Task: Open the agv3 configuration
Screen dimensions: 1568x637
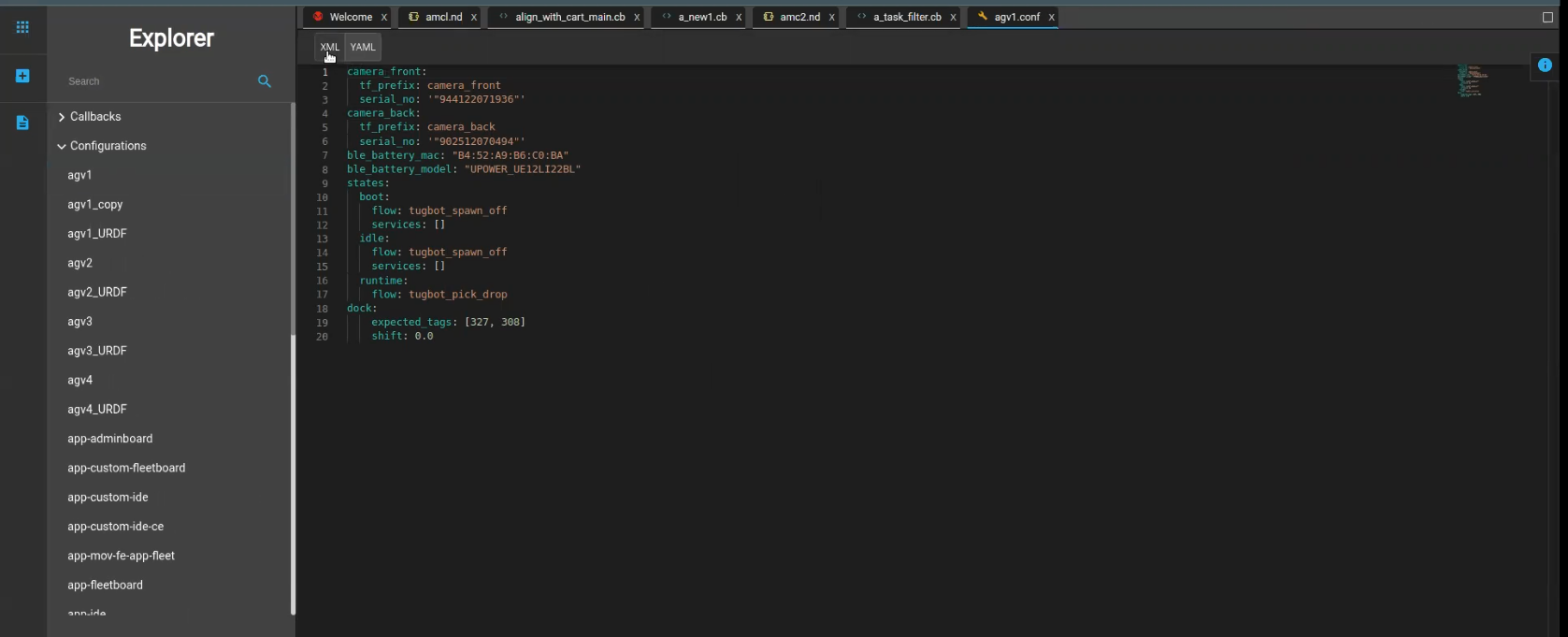Action: pyautogui.click(x=79, y=322)
